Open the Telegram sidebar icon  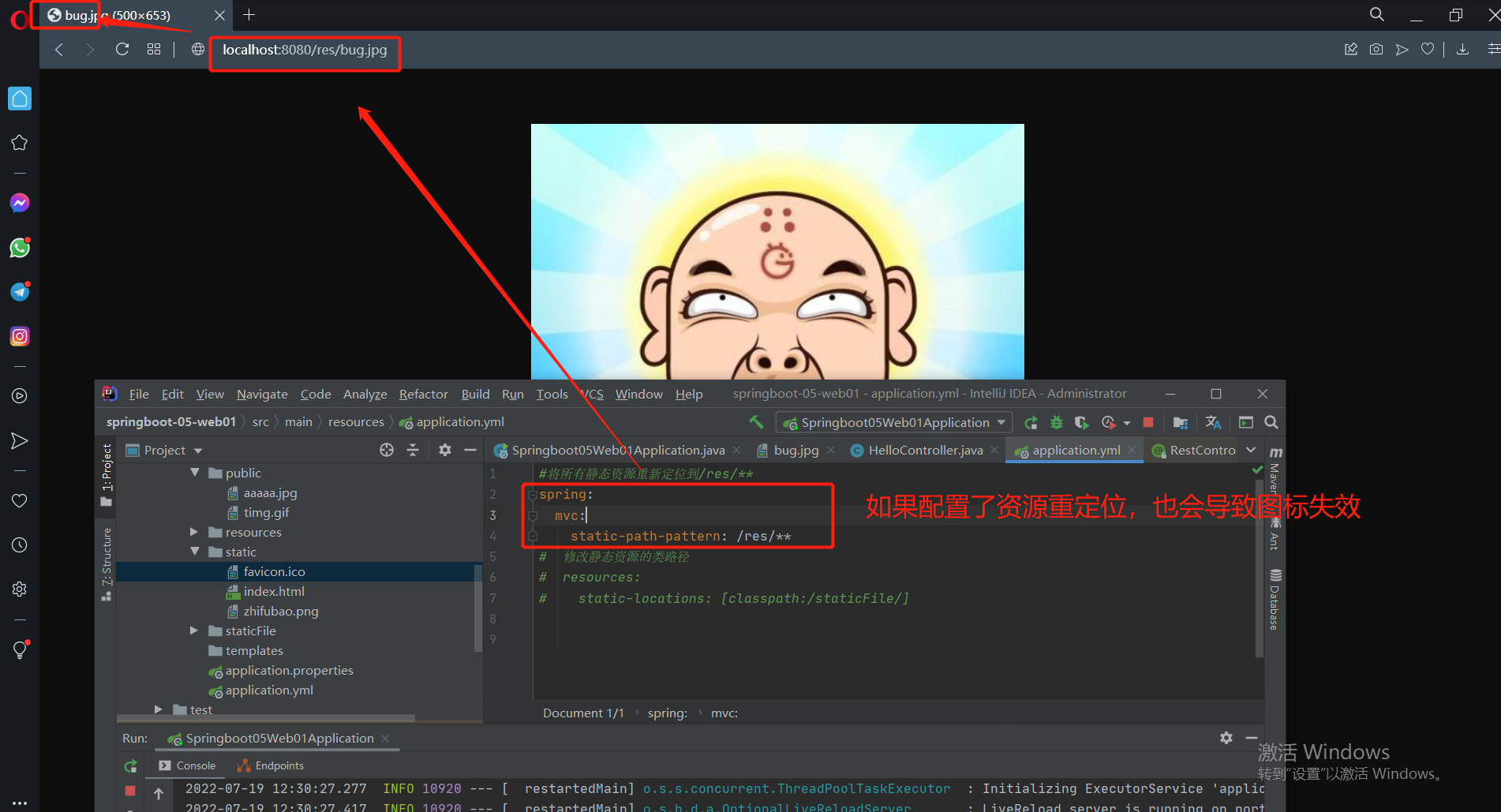click(x=20, y=292)
